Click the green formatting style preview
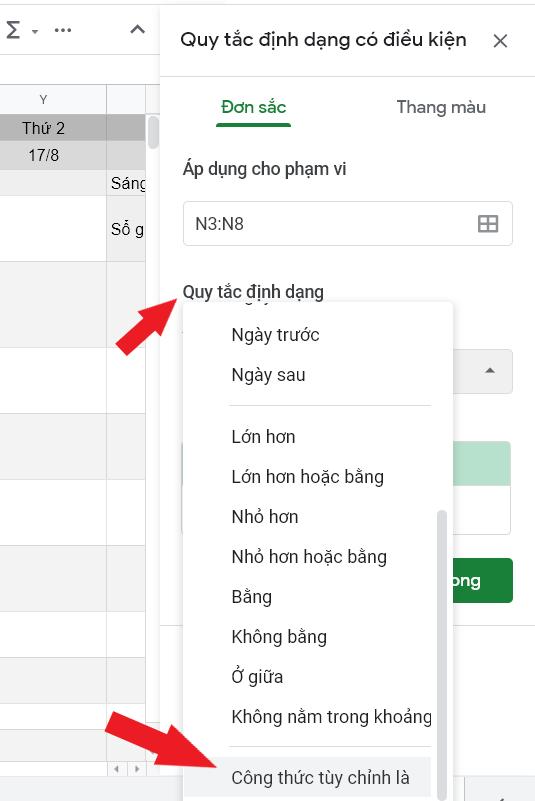 coord(482,463)
